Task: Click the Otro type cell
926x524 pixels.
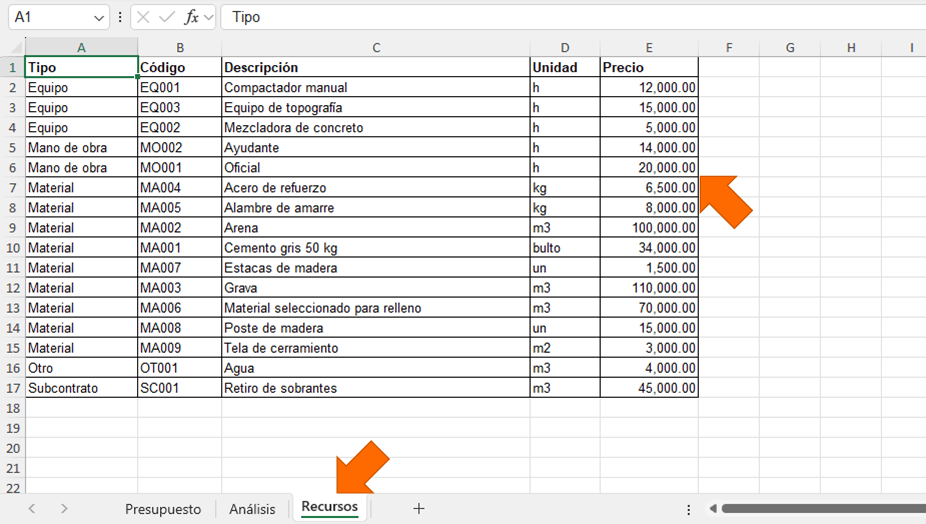Action: click(81, 368)
